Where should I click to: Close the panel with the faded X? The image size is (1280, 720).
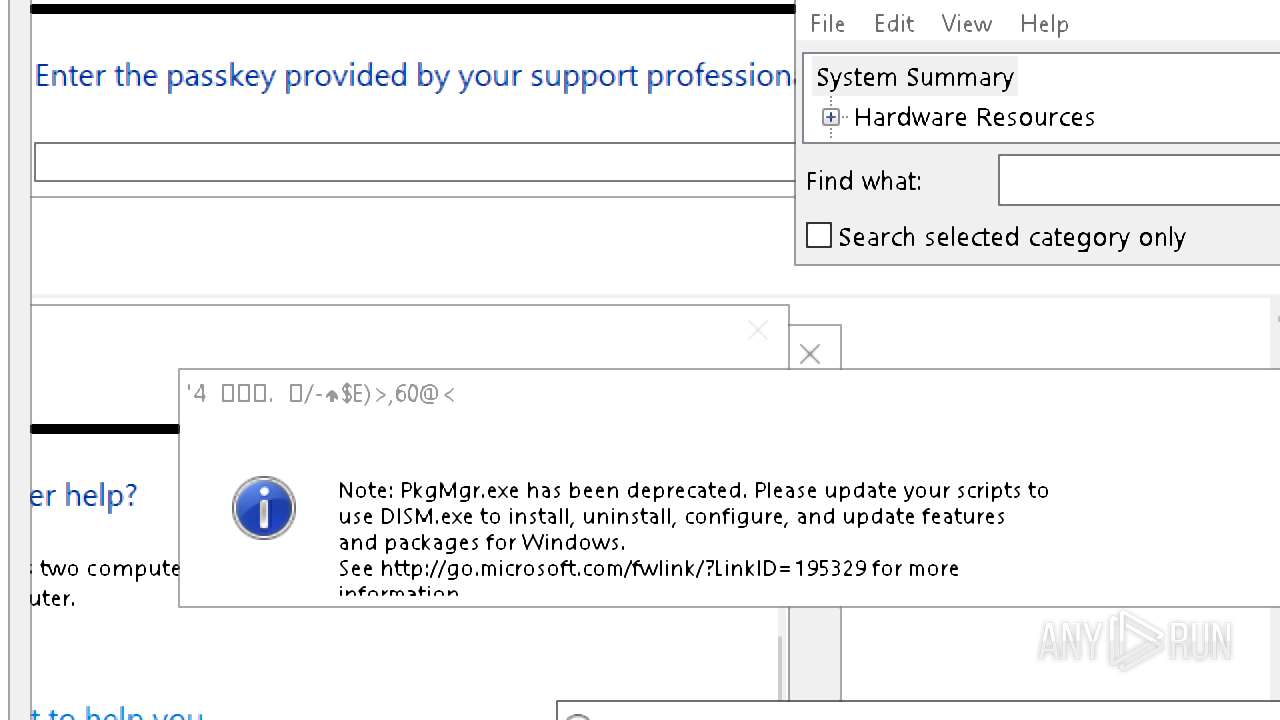pos(758,331)
